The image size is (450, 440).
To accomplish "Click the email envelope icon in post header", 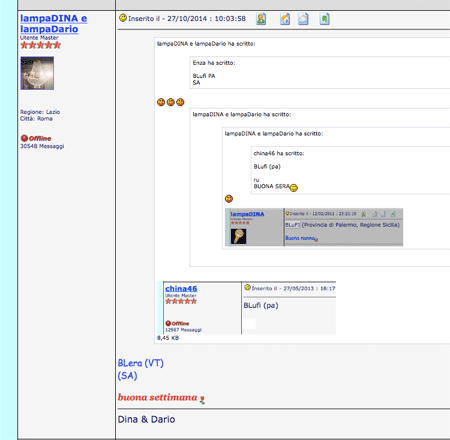I will click(x=303, y=19).
